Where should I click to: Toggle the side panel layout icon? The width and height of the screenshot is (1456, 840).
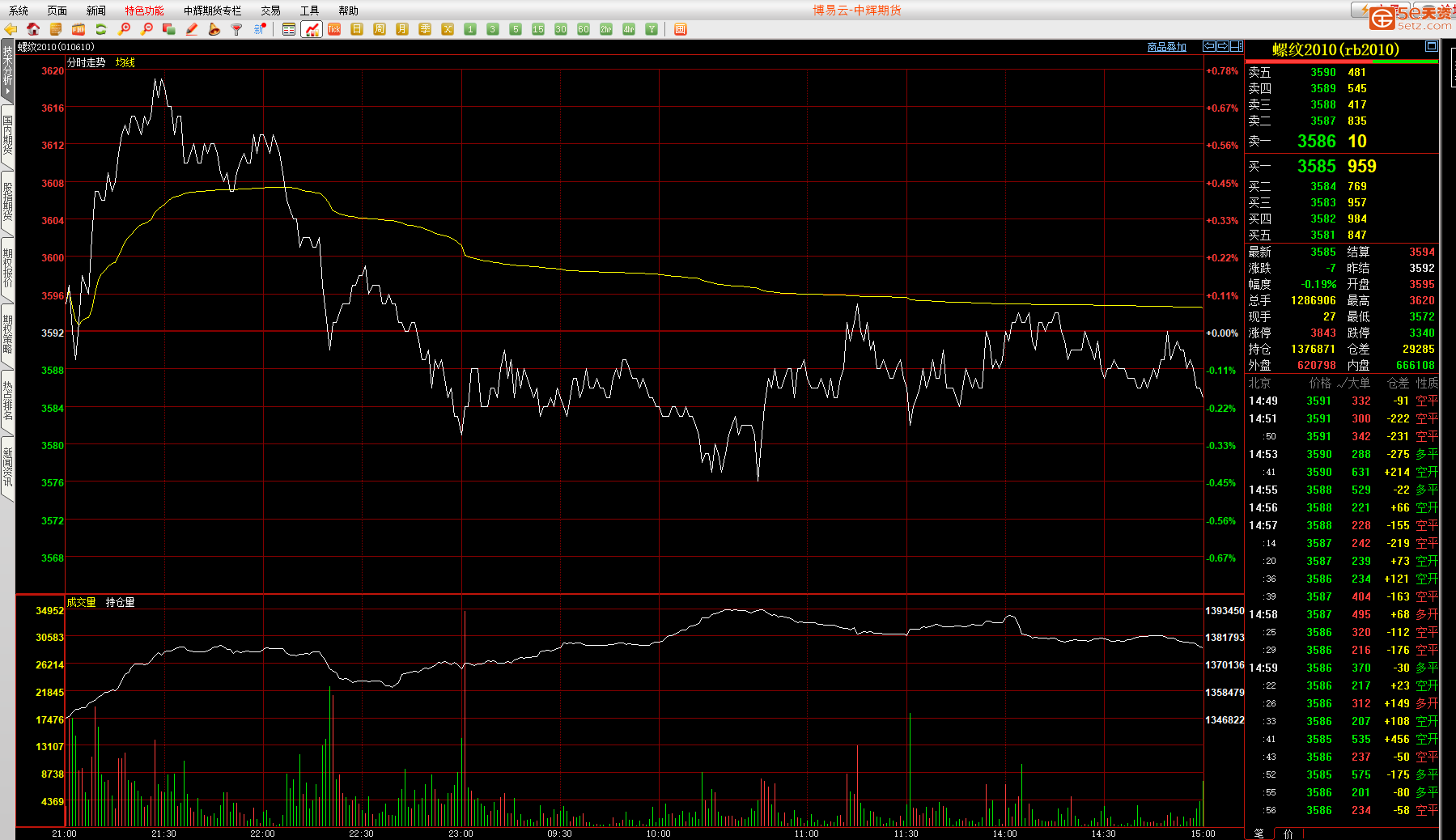[1237, 46]
